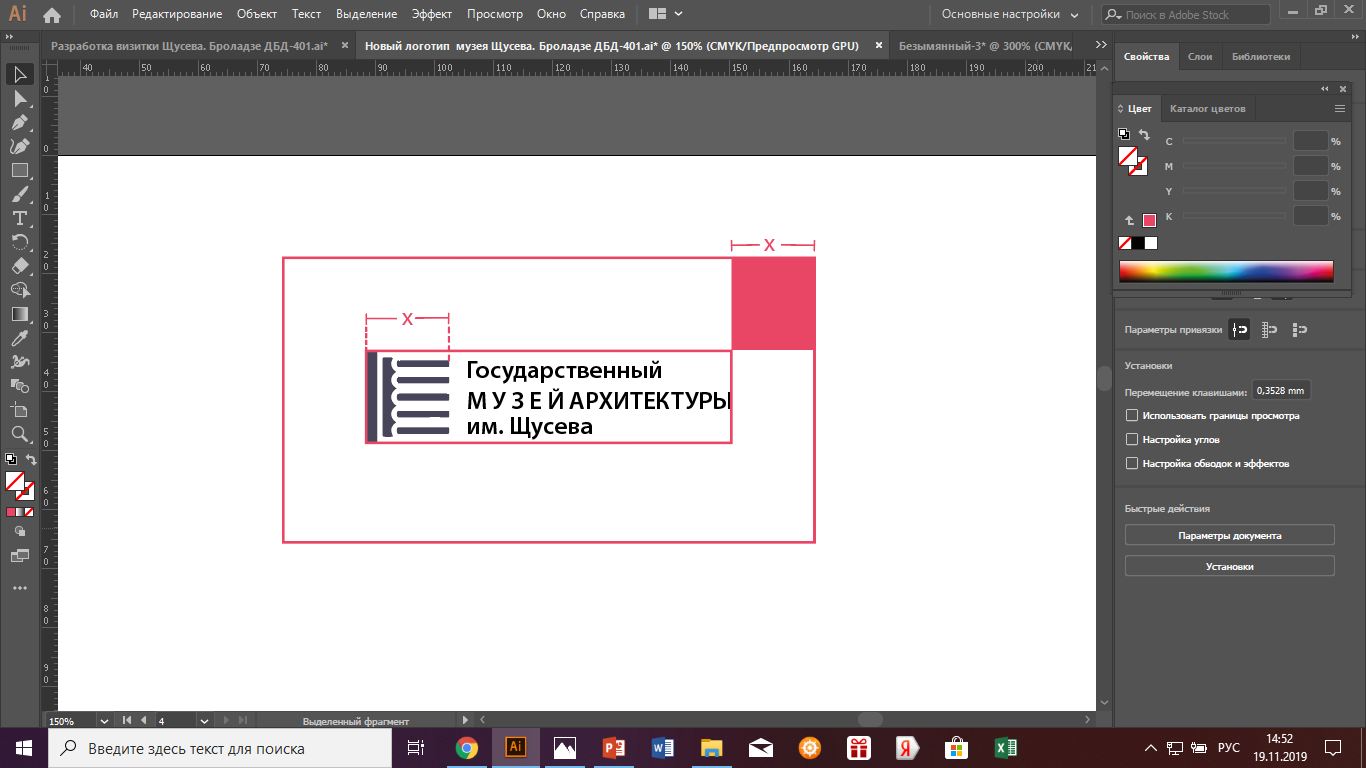The width and height of the screenshot is (1366, 768).
Task: Enable 'Настройка углов' checkbox
Action: [1132, 439]
